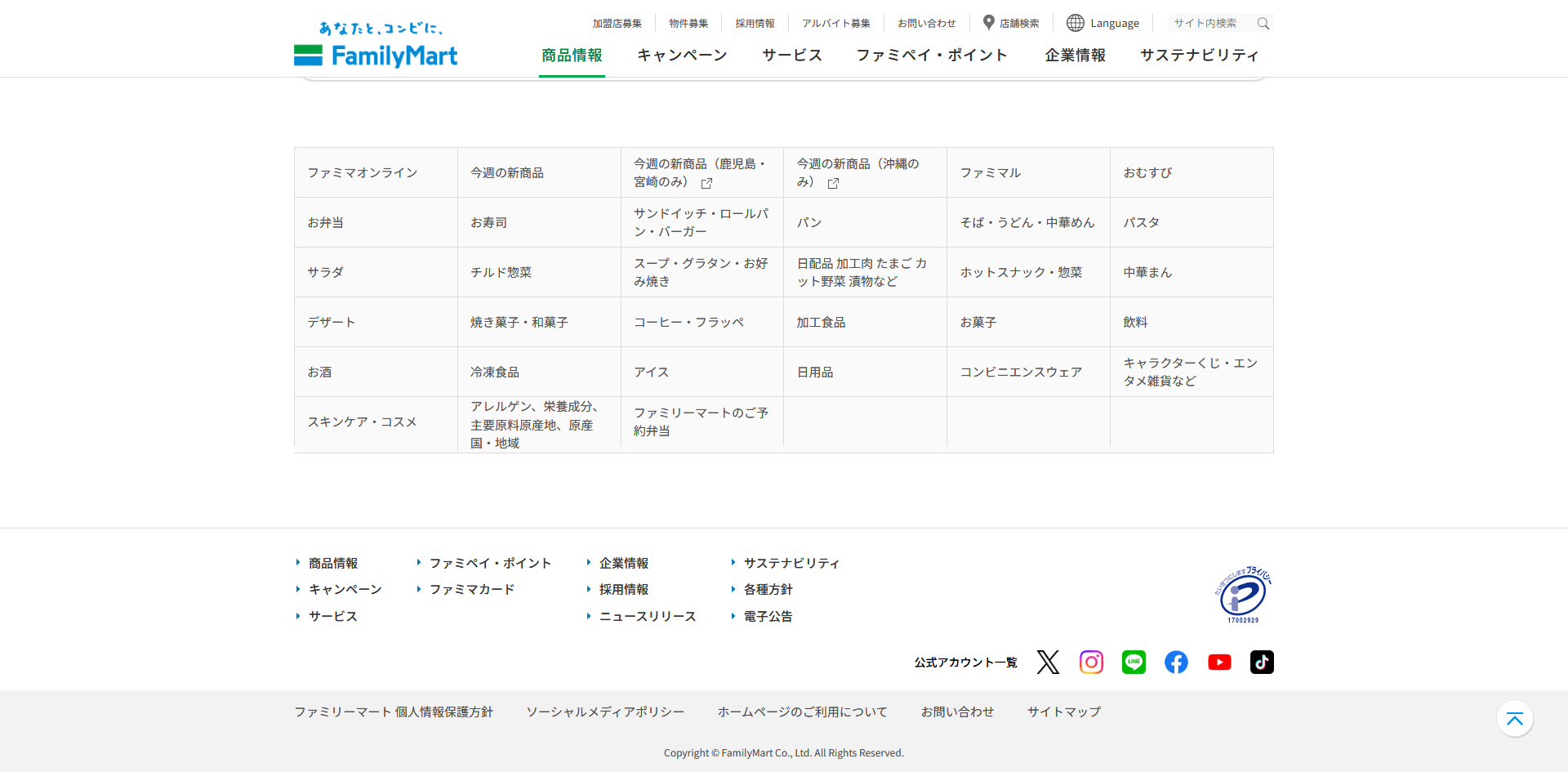Click footer link 各種方針
Screen dimensions: 1568x772
tap(768, 589)
